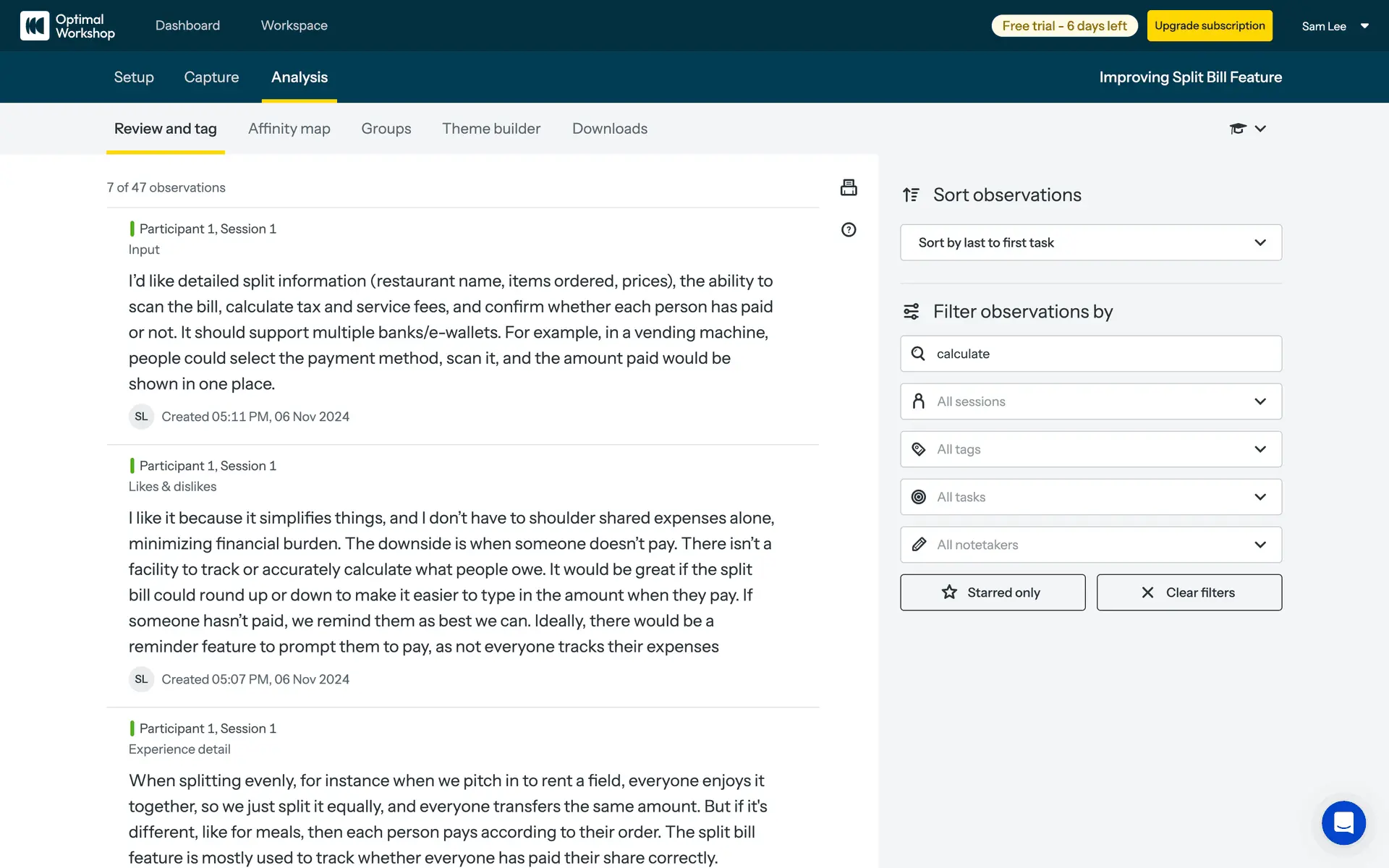Click the printer icon above observations
This screenshot has height=868, width=1389.
pyautogui.click(x=849, y=187)
